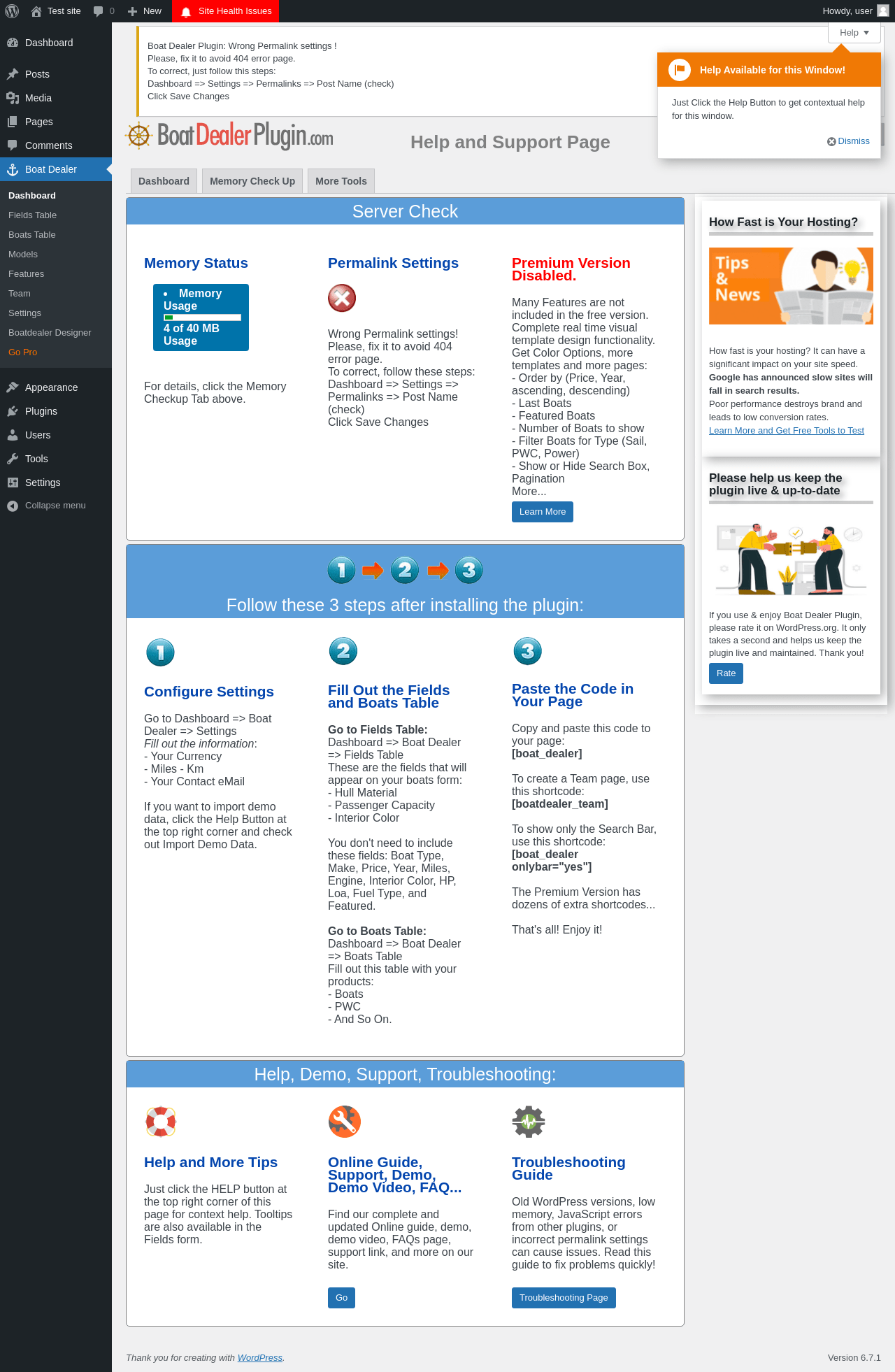
Task: Click step 3 icon above Paste the Code
Action: tap(528, 651)
